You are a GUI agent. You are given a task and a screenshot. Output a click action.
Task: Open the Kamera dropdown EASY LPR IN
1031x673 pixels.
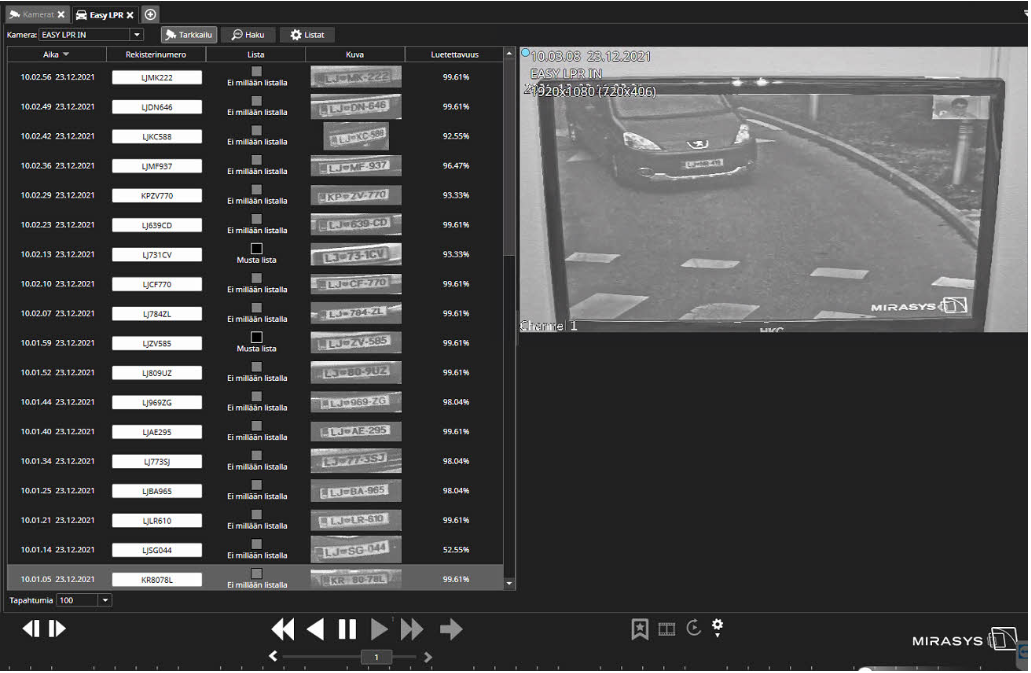137,35
